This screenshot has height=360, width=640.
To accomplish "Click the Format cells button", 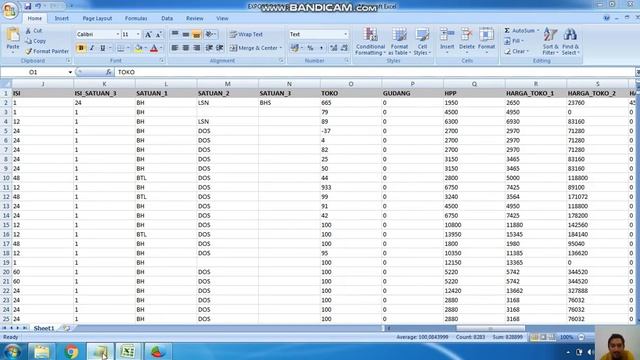I will (486, 41).
